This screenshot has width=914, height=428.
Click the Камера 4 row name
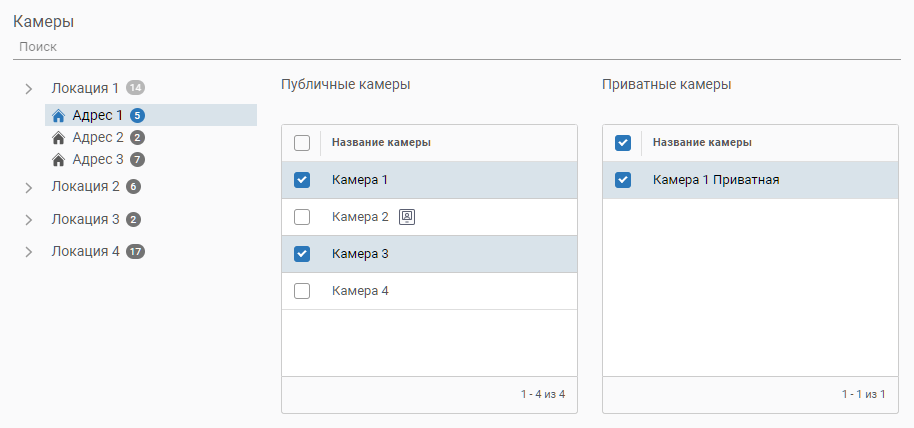(x=360, y=291)
